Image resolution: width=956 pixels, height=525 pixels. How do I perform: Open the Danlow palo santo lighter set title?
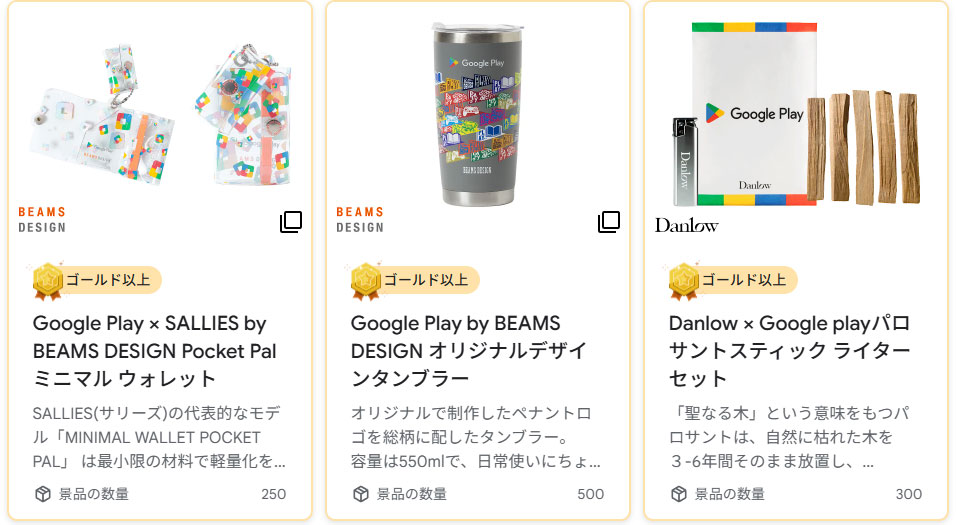coord(790,351)
